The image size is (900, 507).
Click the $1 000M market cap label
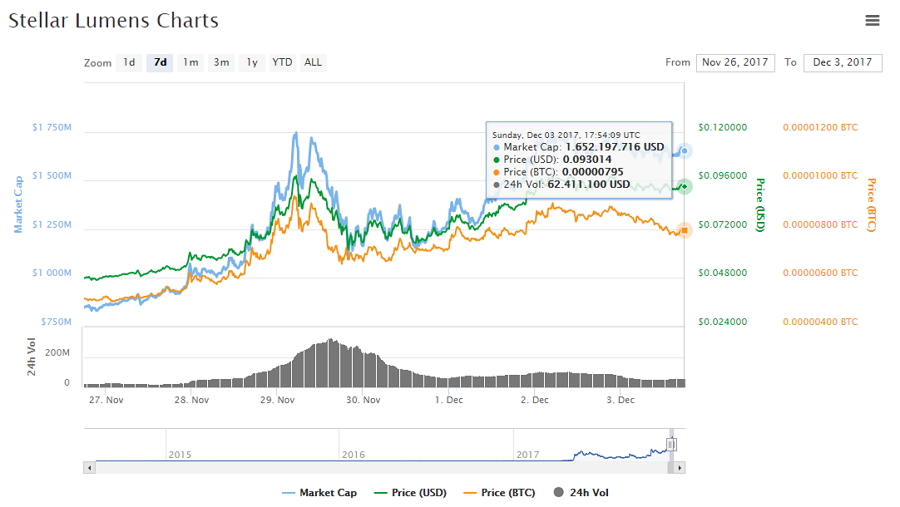click(x=52, y=273)
